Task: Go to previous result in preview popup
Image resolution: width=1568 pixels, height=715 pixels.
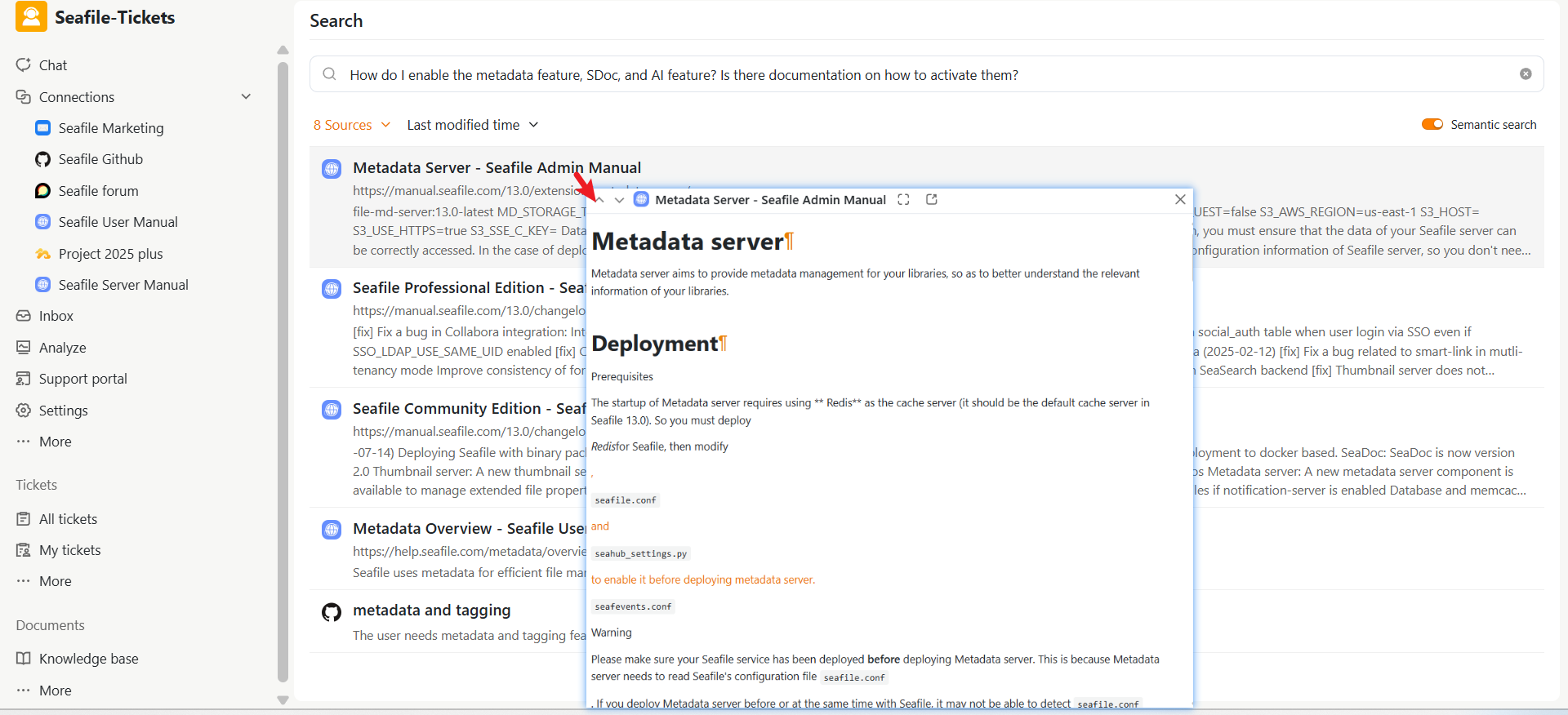Action: point(600,200)
